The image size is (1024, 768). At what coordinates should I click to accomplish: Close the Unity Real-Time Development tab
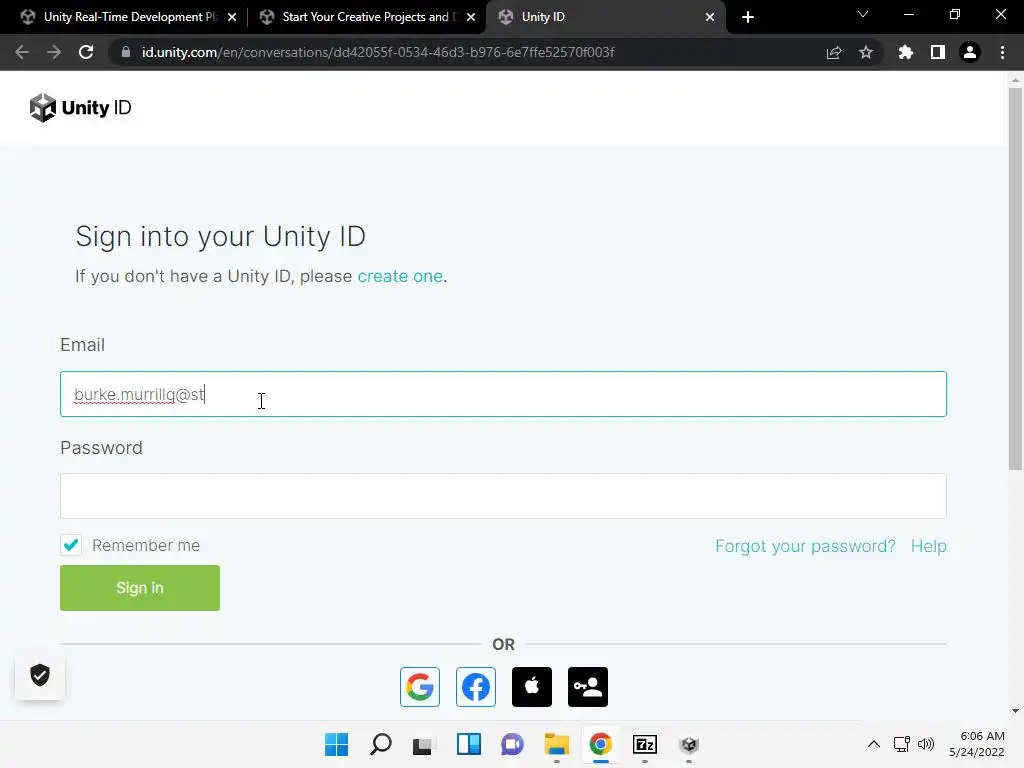[232, 17]
